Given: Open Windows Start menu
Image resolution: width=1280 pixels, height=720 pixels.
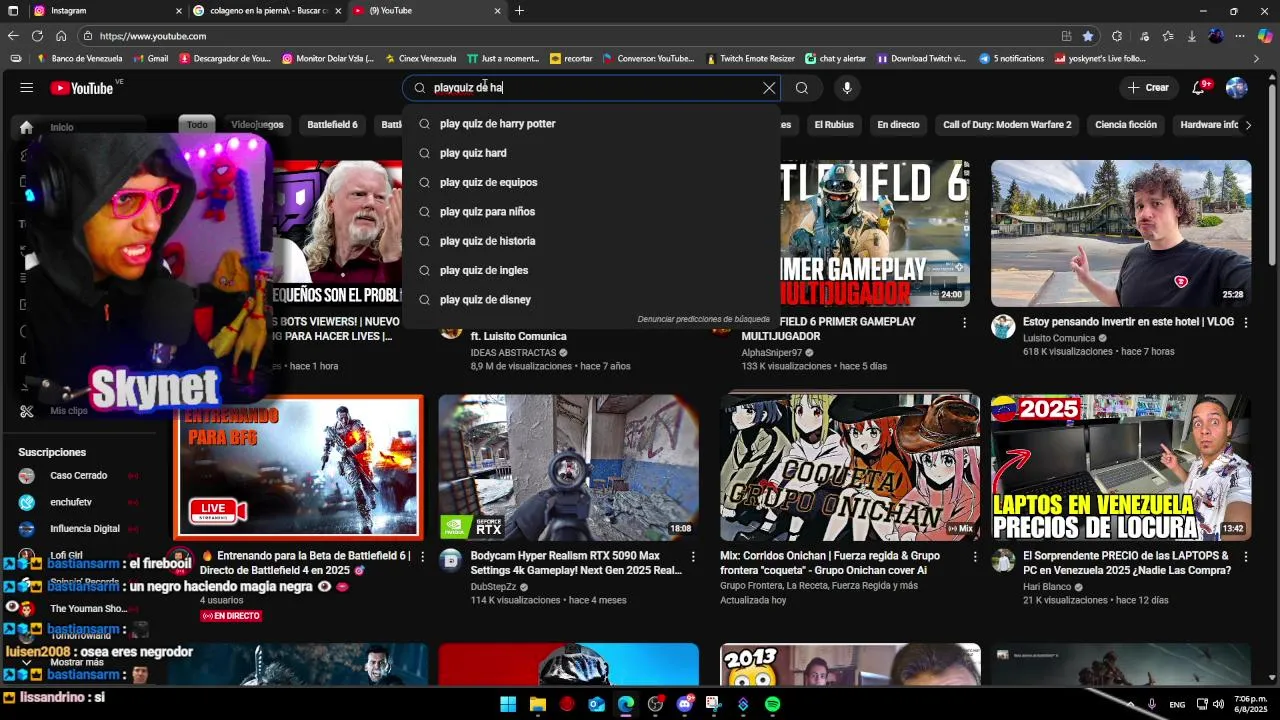Looking at the screenshot, I should pos(508,704).
